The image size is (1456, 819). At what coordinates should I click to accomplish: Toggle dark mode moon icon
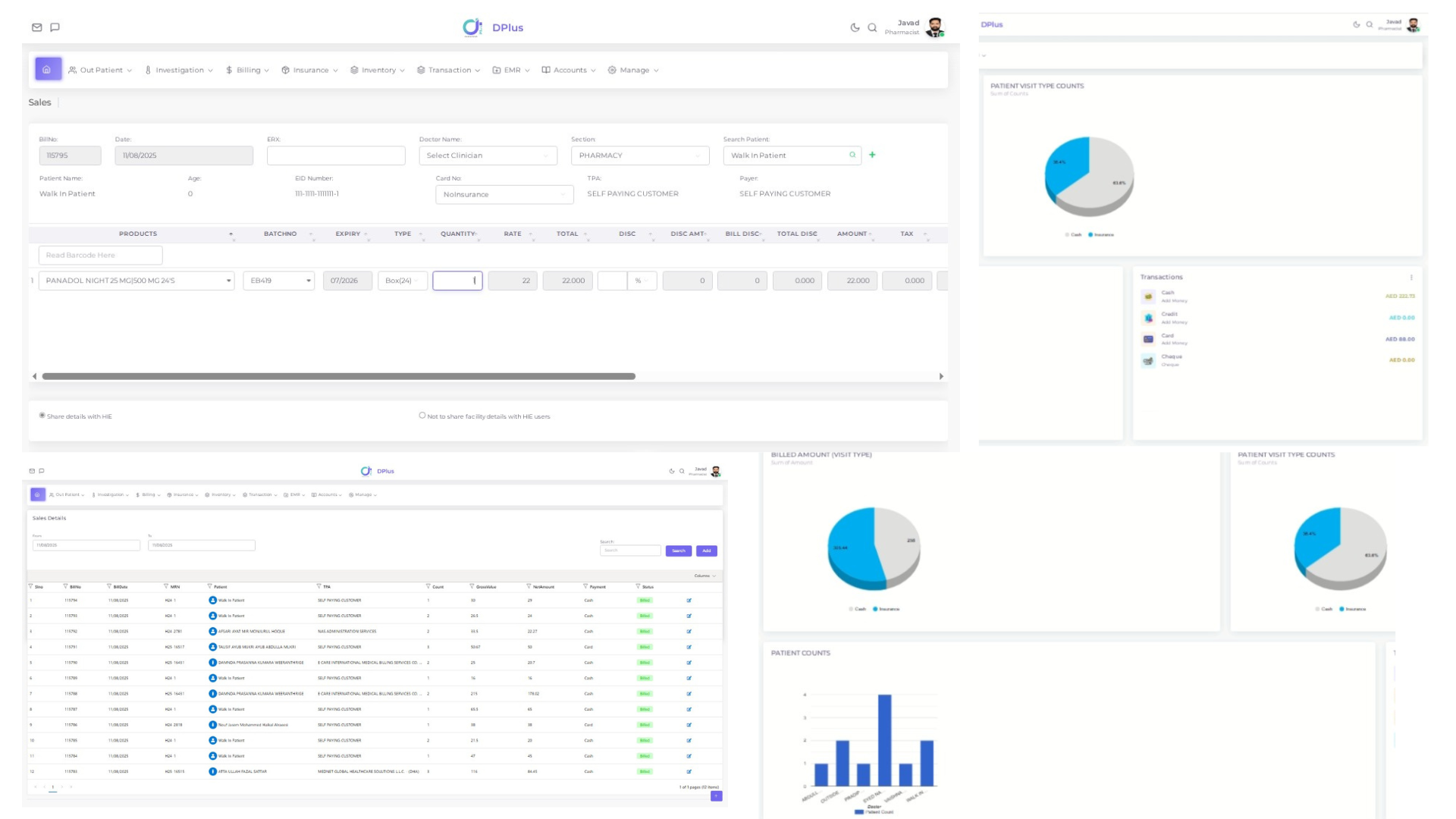(855, 27)
